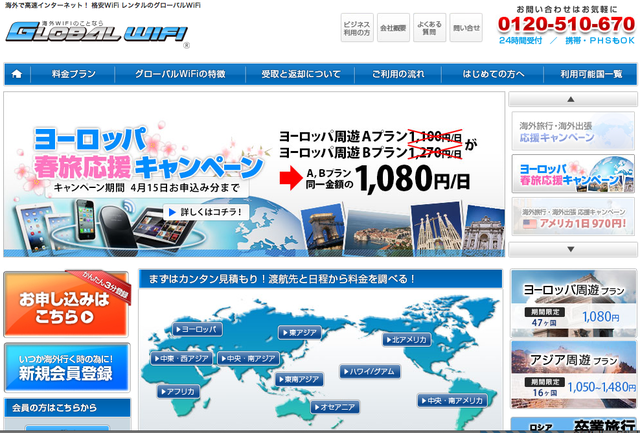Open ロシア 卒業旅行 card
Image resolution: width=640 pixels, height=433 pixels.
[x=573, y=424]
